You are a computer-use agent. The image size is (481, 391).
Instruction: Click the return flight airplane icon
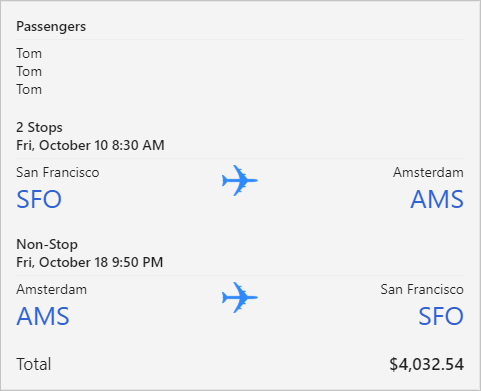(x=240, y=297)
